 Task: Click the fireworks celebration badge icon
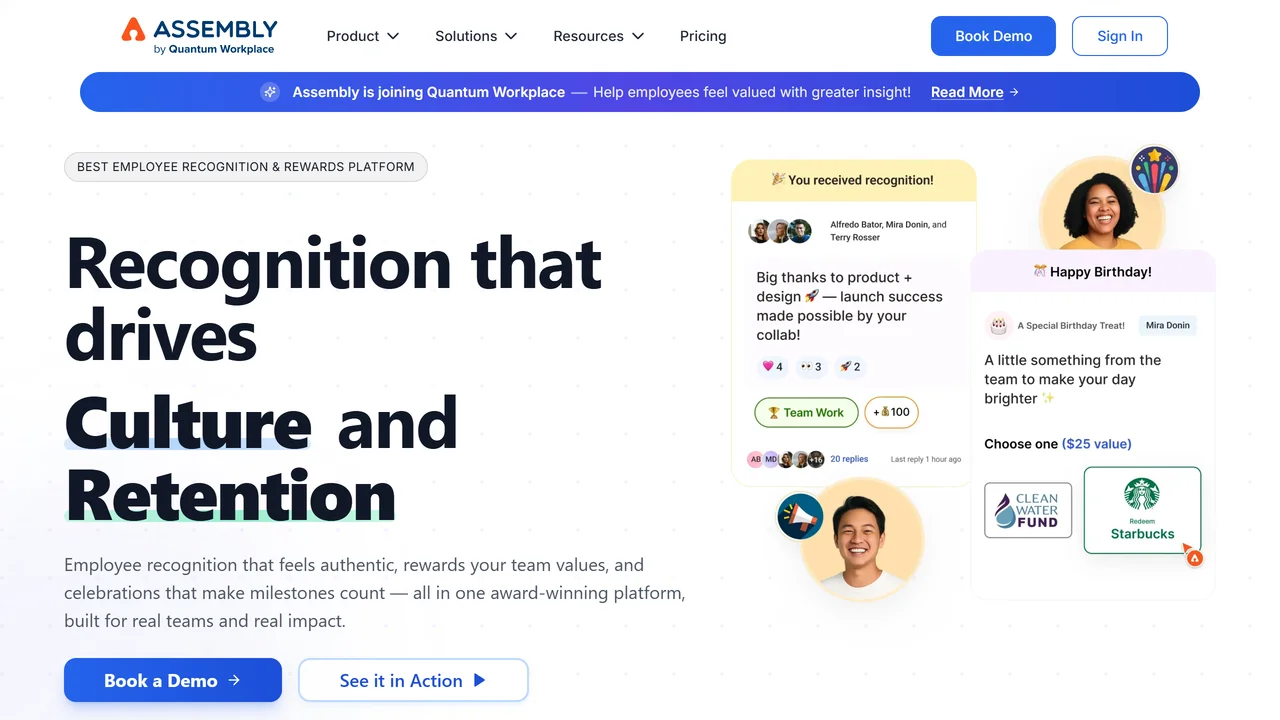[1155, 170]
